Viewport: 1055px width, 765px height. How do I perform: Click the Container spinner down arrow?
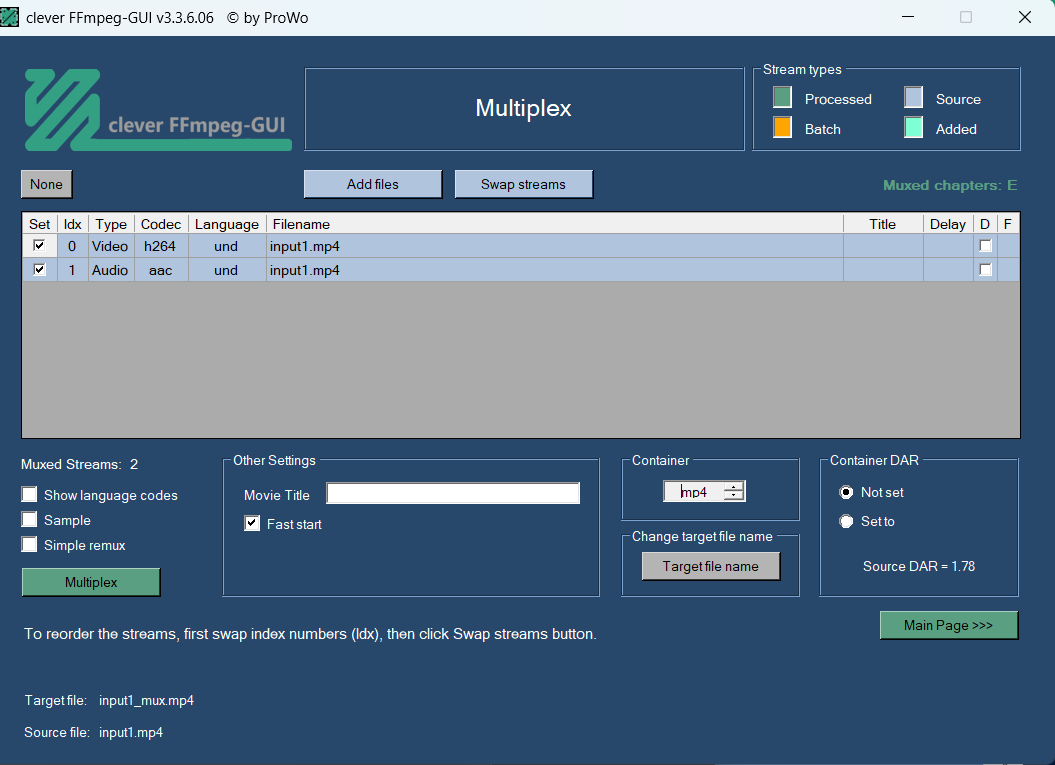click(x=734, y=497)
